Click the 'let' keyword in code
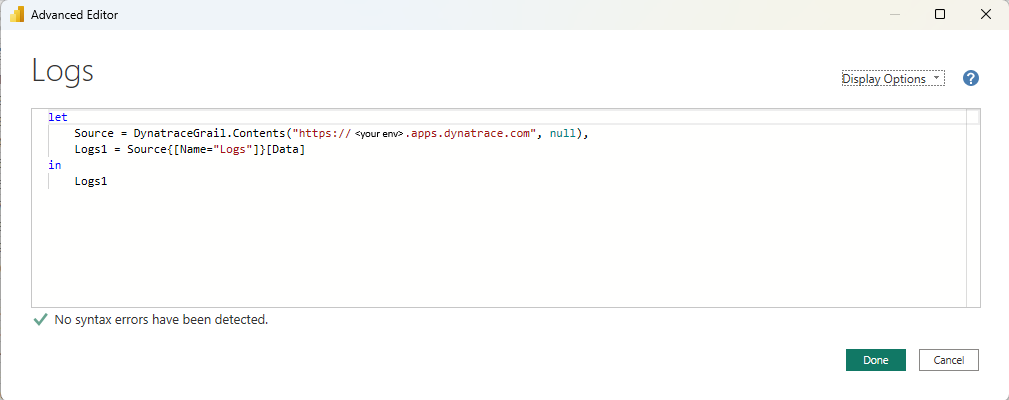This screenshot has width=1009, height=400. [x=57, y=118]
